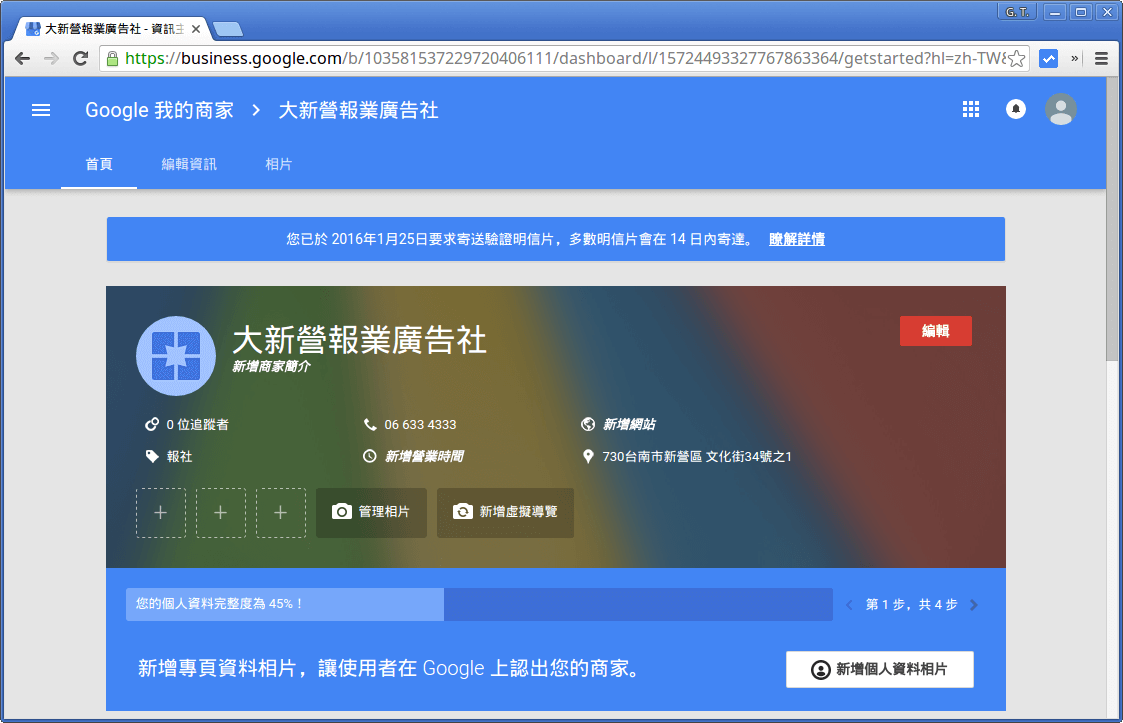Click the left chevron before 第 1 步
1123x723 pixels.
851,604
